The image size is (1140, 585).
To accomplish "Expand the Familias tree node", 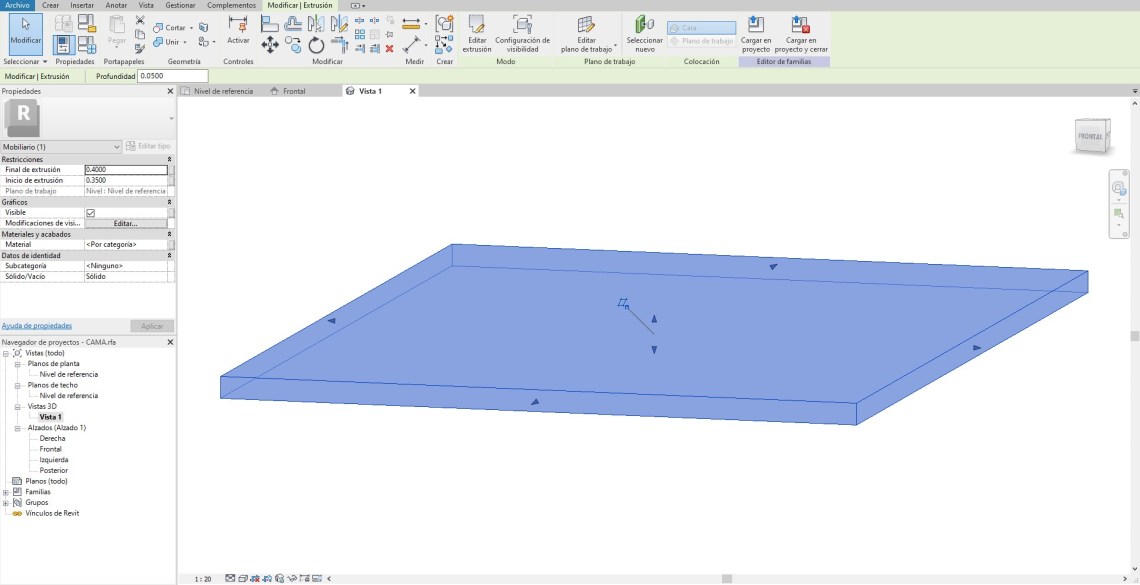I will 6,492.
